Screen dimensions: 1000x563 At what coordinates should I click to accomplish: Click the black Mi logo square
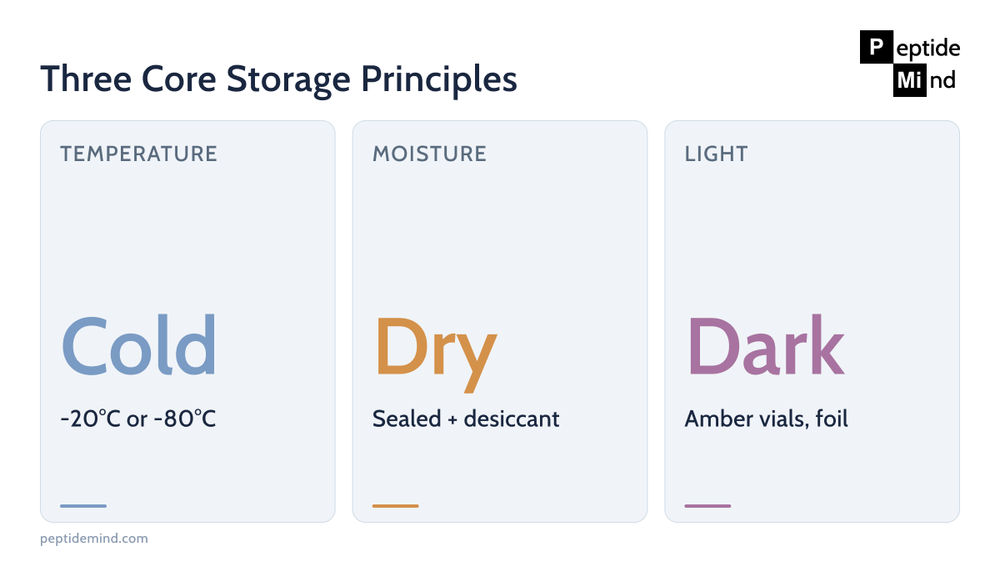click(909, 80)
